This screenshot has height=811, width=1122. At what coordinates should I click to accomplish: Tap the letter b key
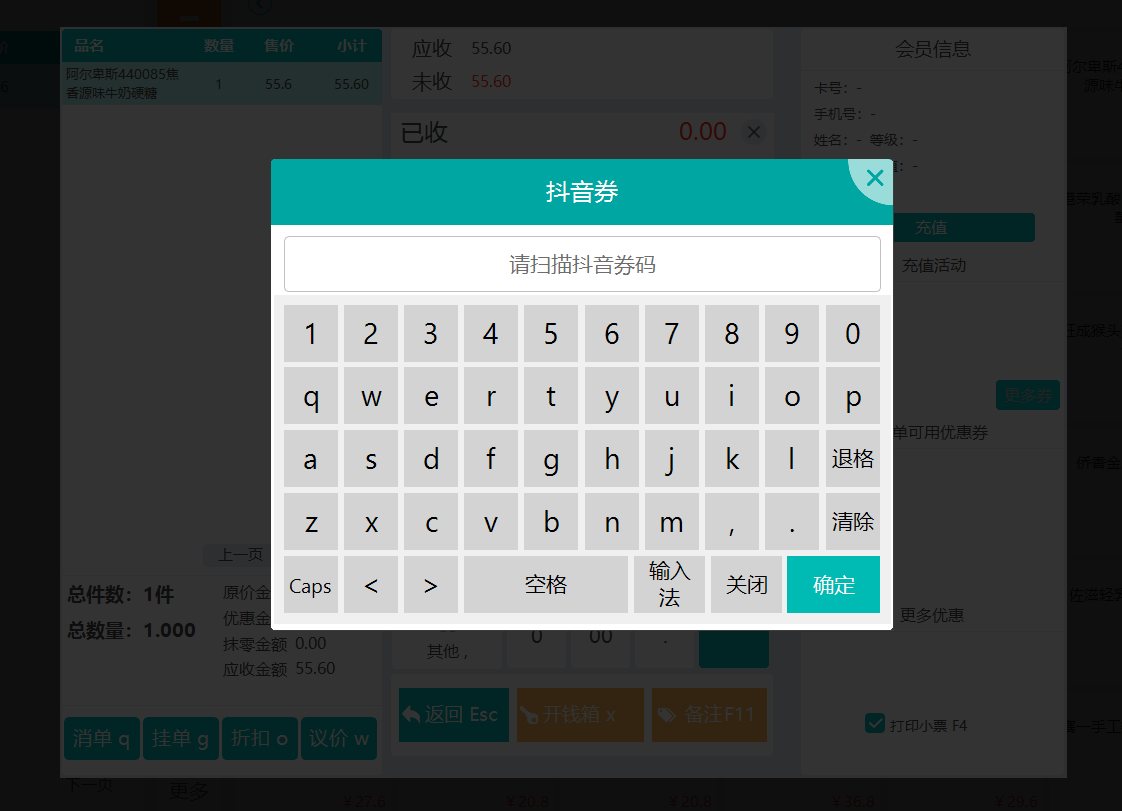551,522
